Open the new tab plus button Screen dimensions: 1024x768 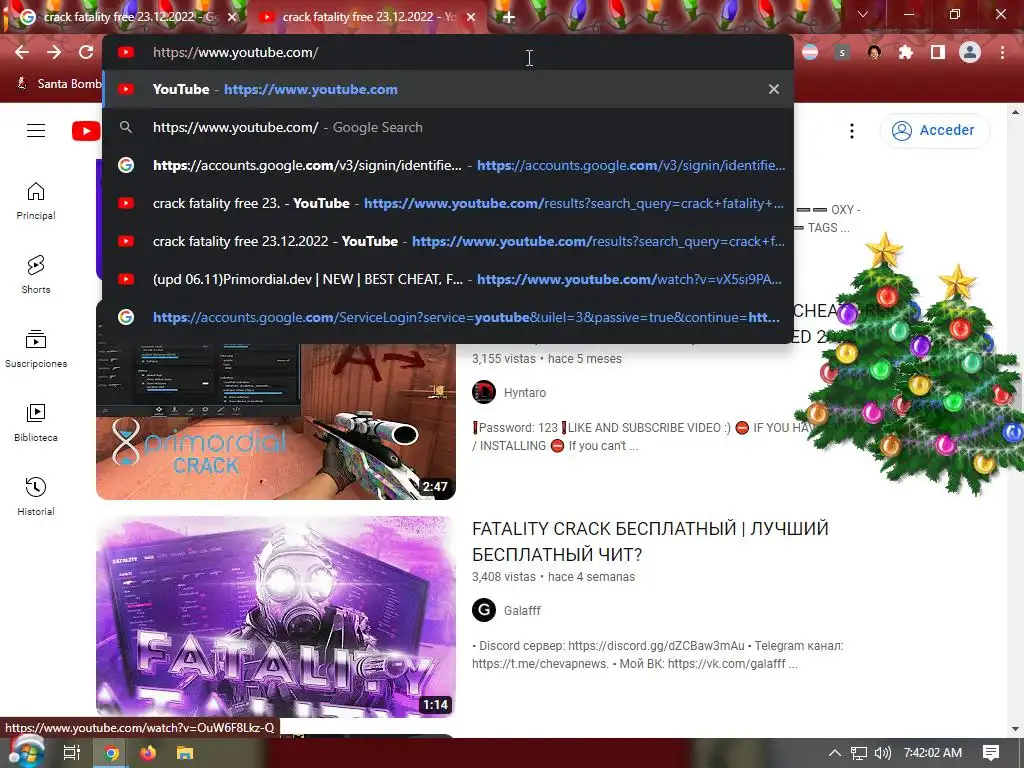click(x=509, y=18)
